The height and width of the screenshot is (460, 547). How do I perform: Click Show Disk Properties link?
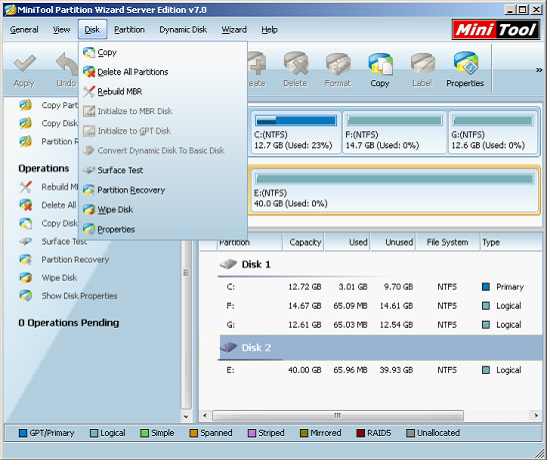coord(79,296)
